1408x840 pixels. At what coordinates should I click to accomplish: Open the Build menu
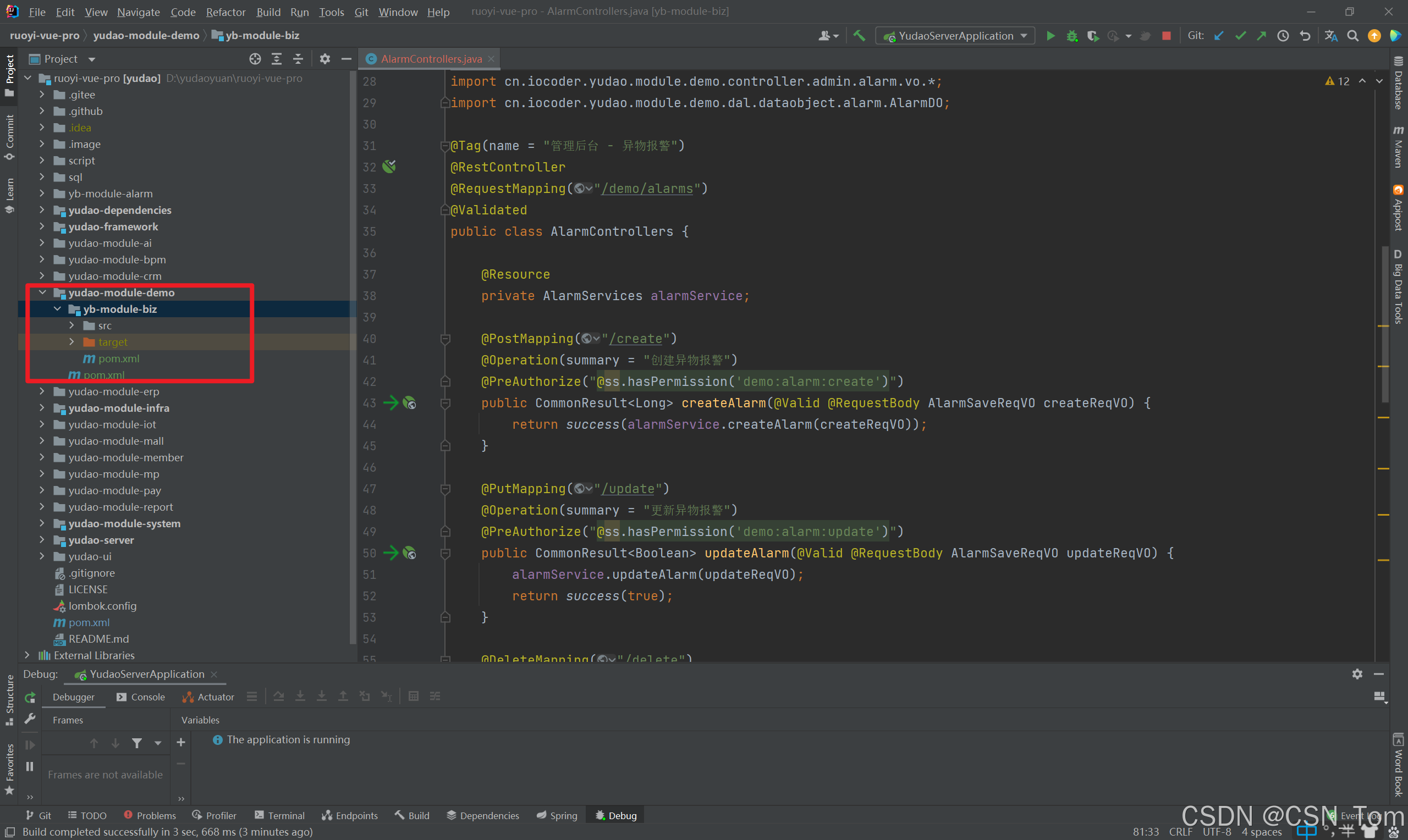click(268, 12)
